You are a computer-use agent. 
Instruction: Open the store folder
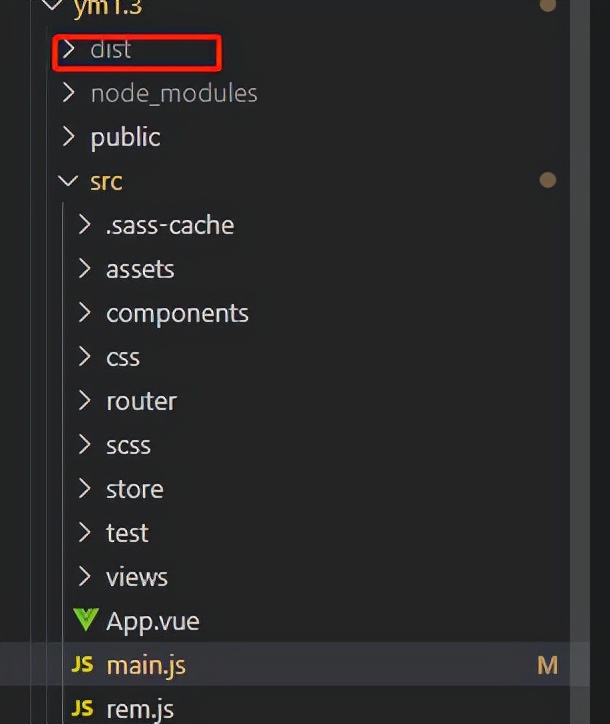coord(134,489)
